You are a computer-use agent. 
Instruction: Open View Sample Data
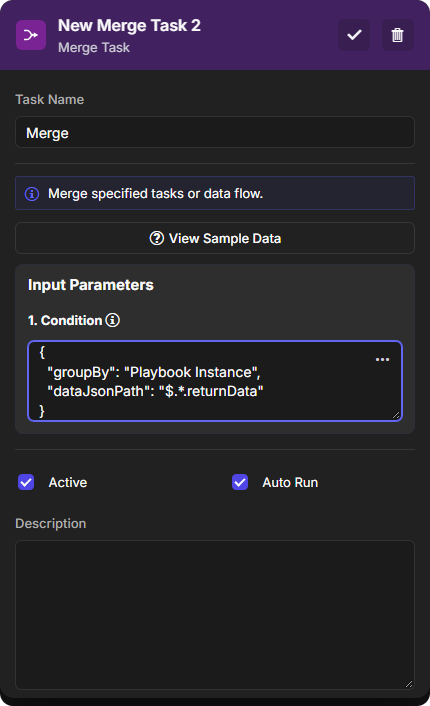pos(215,238)
